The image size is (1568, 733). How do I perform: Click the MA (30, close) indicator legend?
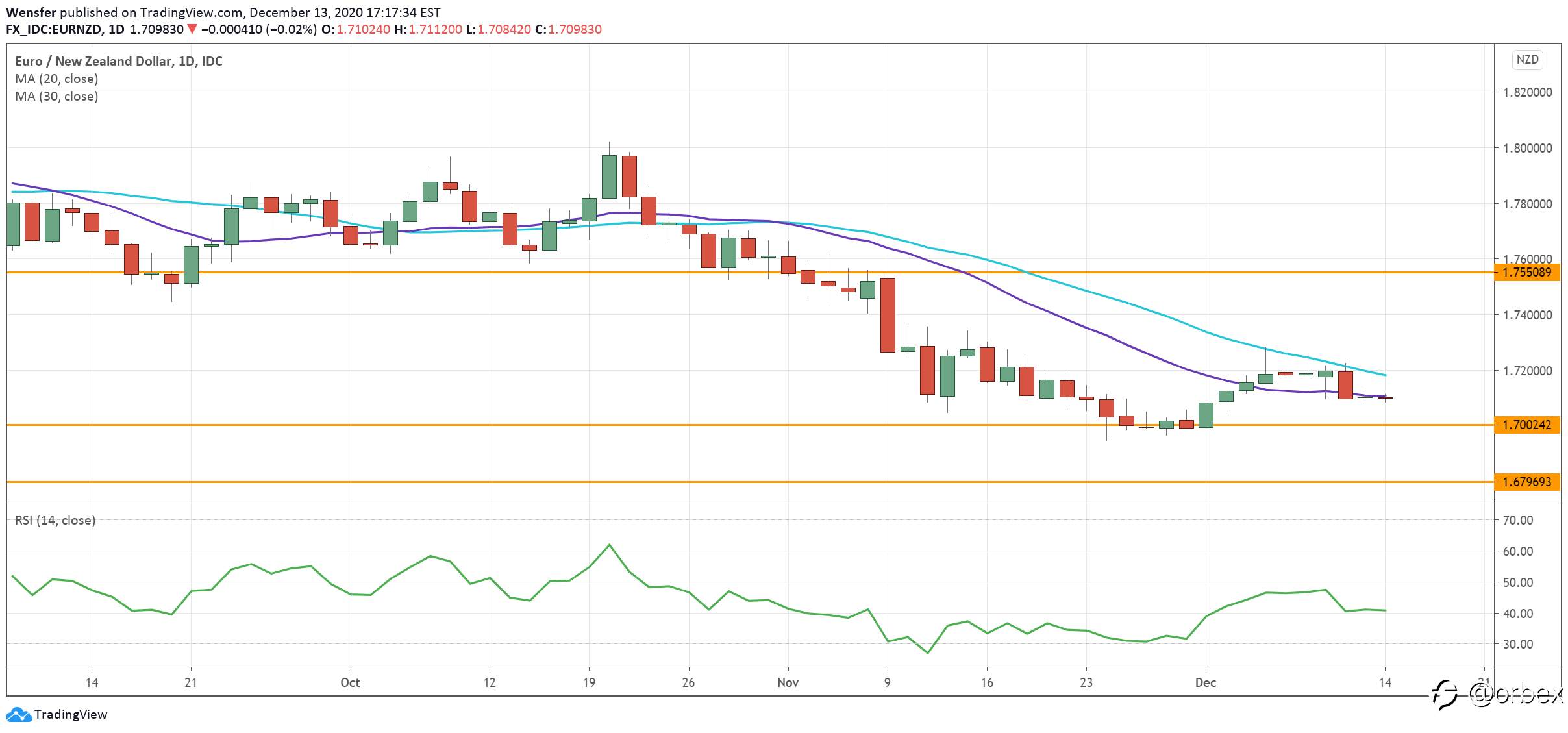click(56, 96)
